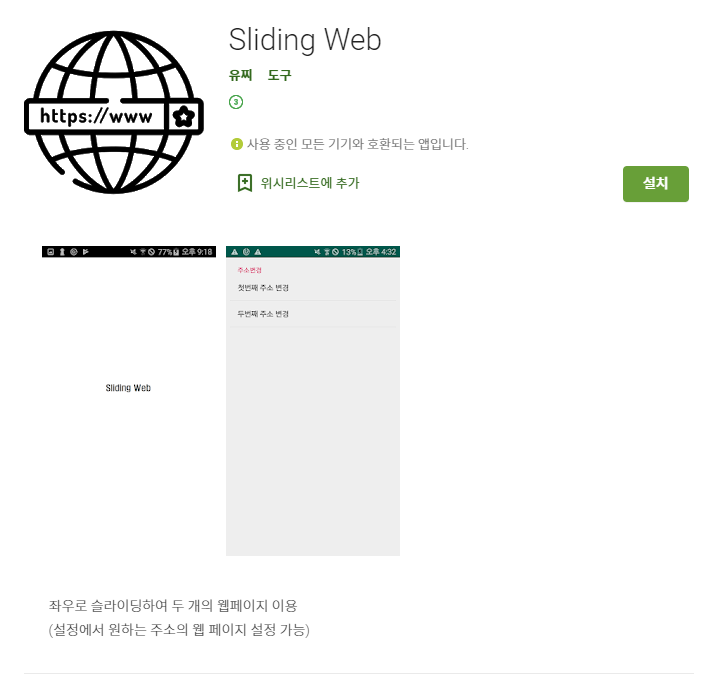Click the leftmost warning triangle in green status bar

(x=234, y=252)
